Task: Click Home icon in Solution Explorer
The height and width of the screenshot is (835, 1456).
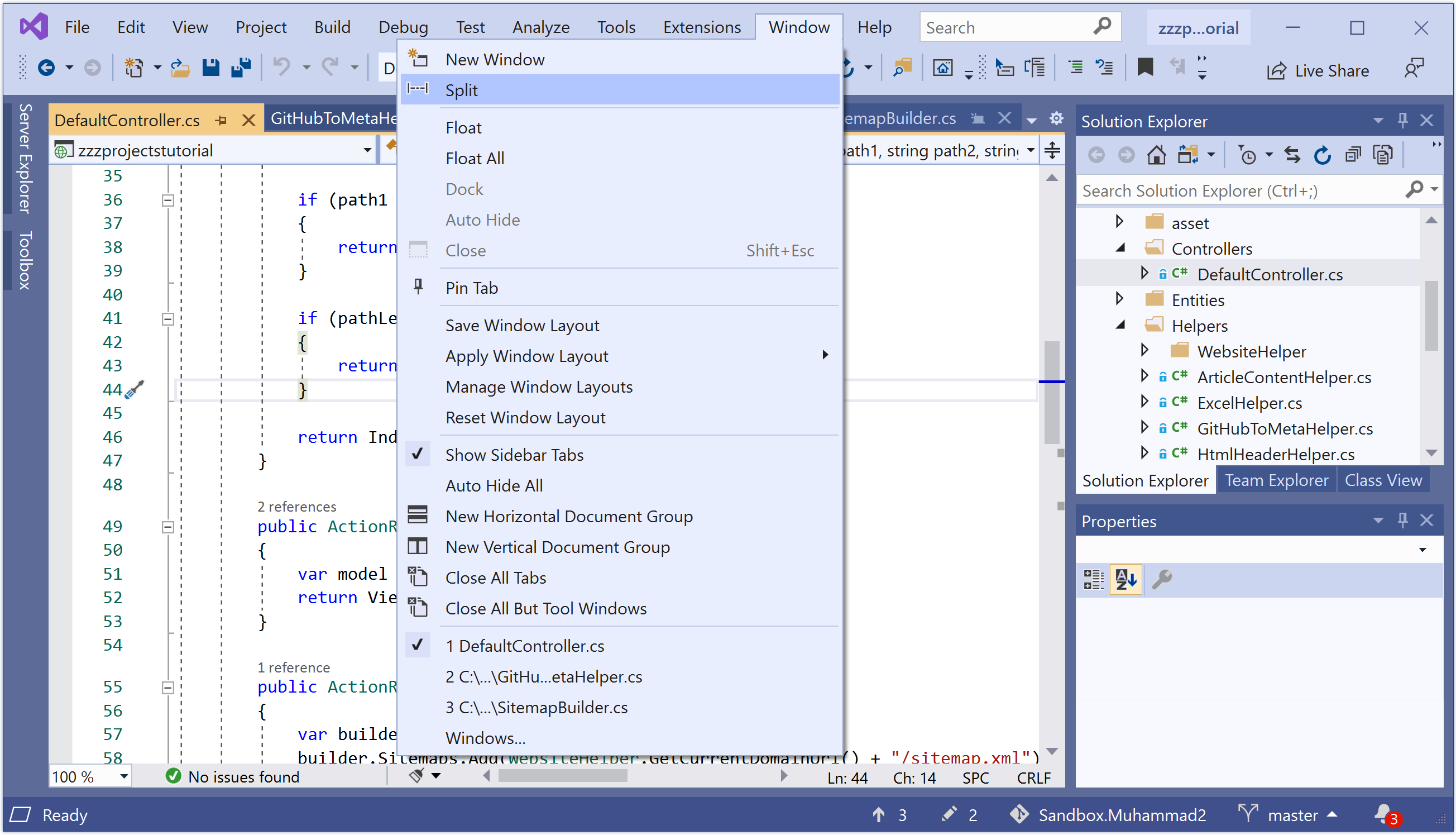Action: coord(1156,155)
